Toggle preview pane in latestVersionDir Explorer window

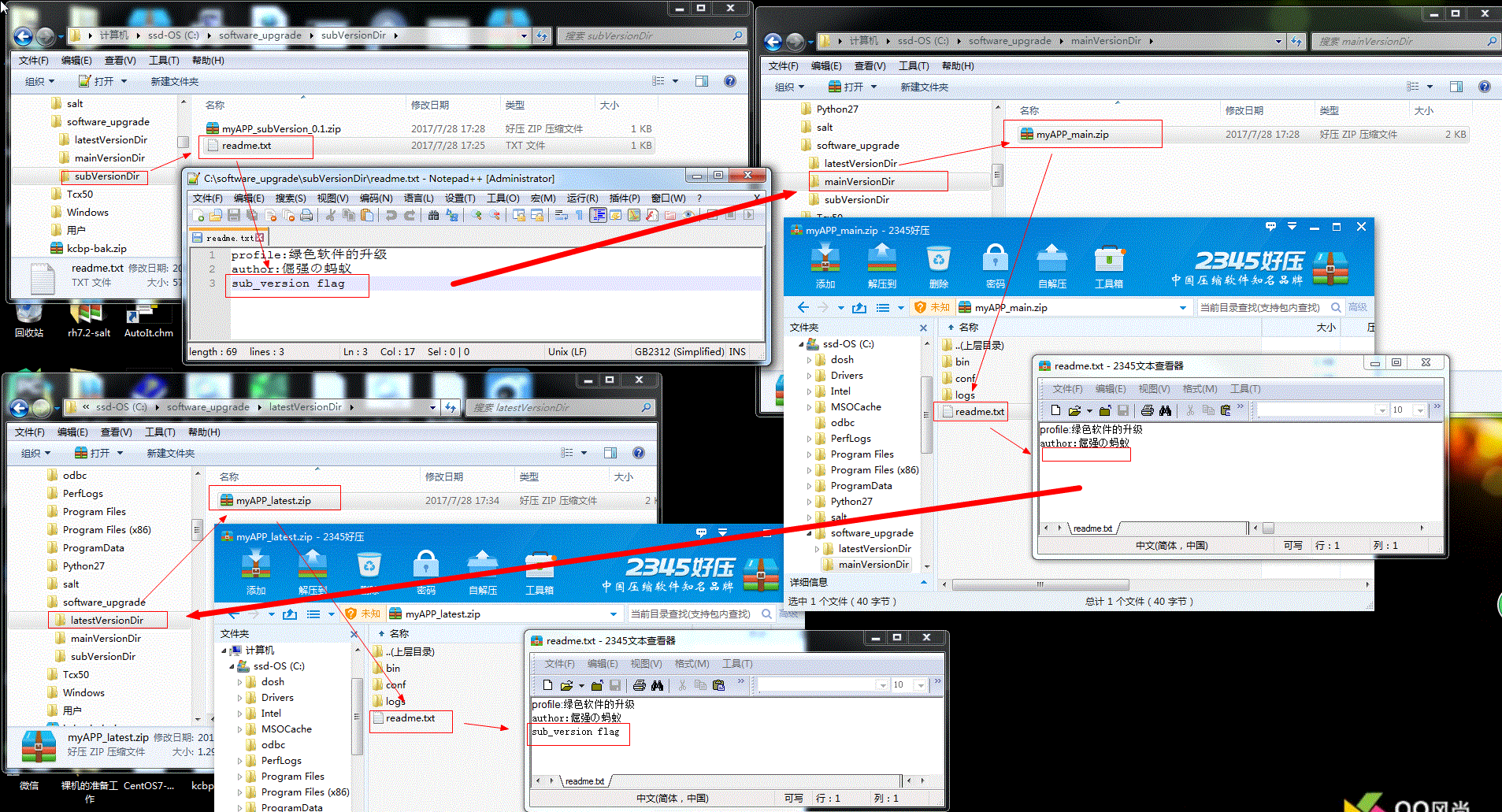coord(610,453)
